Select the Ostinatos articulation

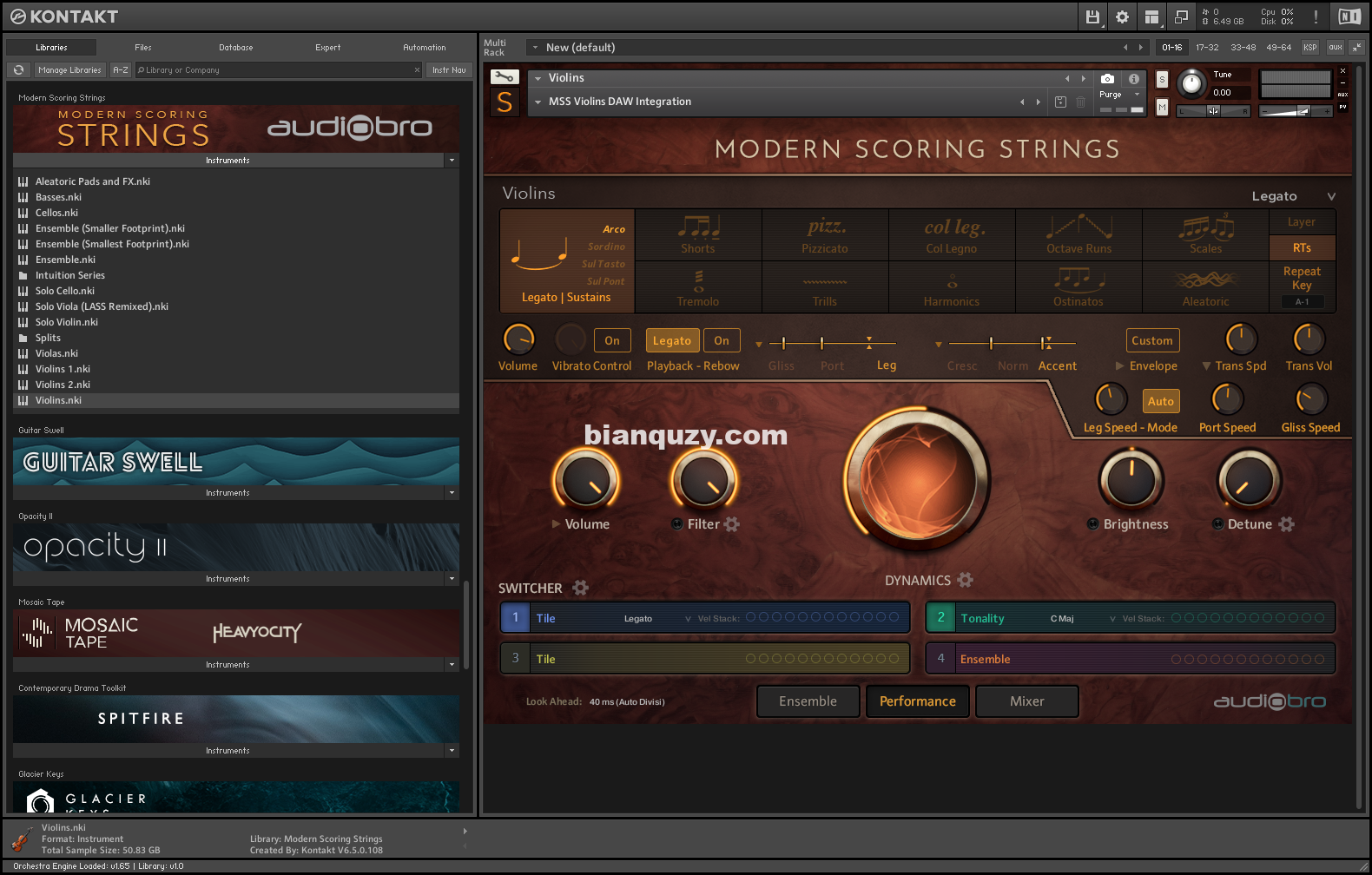pyautogui.click(x=1078, y=287)
